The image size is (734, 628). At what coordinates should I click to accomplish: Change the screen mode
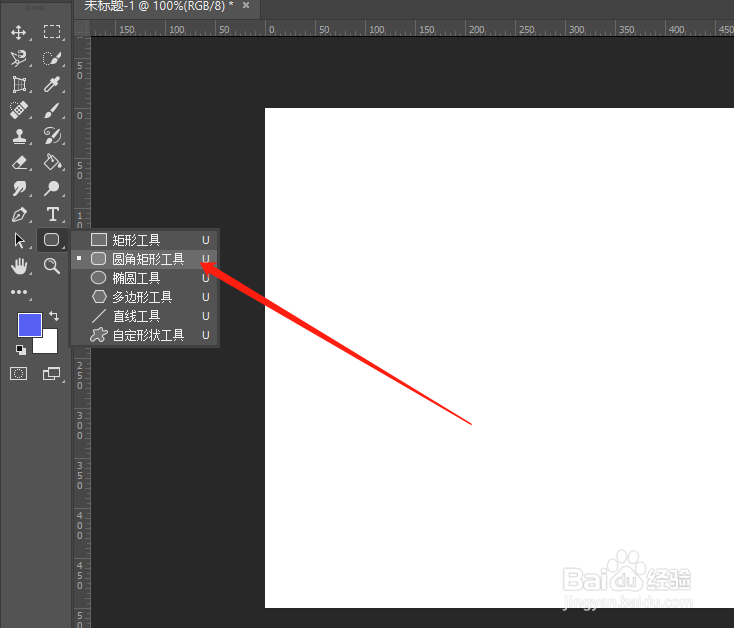(51, 374)
